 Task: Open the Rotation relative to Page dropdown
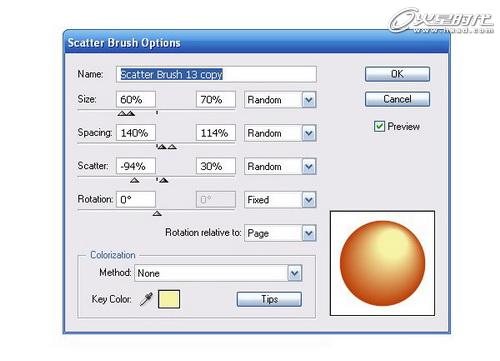[280, 233]
